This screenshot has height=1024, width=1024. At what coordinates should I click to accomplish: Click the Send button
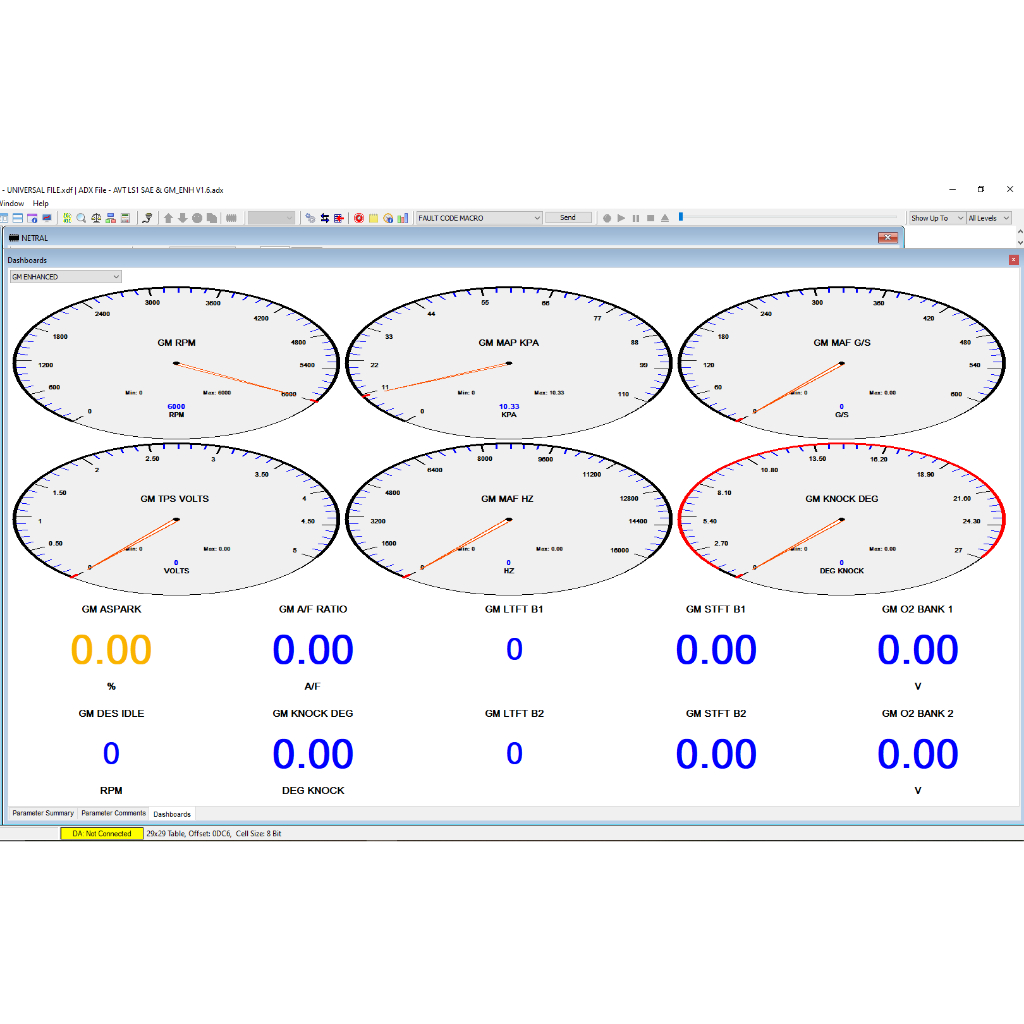(568, 217)
